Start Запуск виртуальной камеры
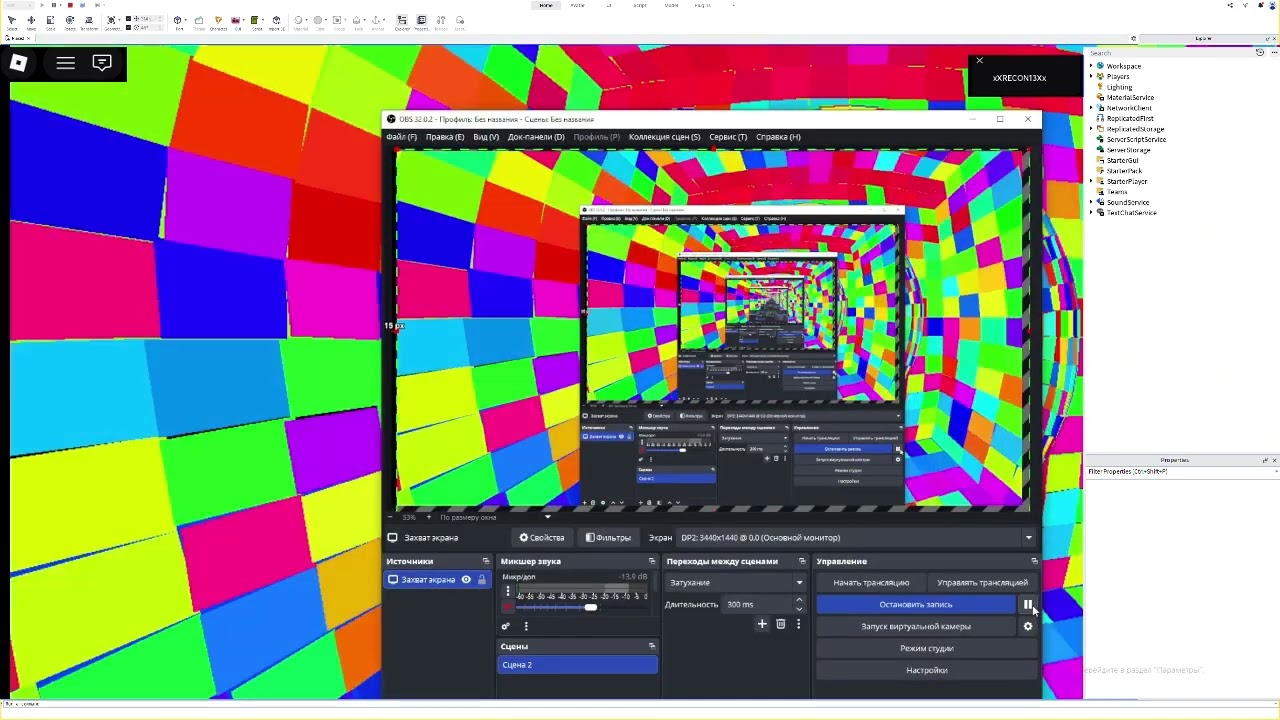Image resolution: width=1280 pixels, height=720 pixels. pyautogui.click(x=916, y=627)
